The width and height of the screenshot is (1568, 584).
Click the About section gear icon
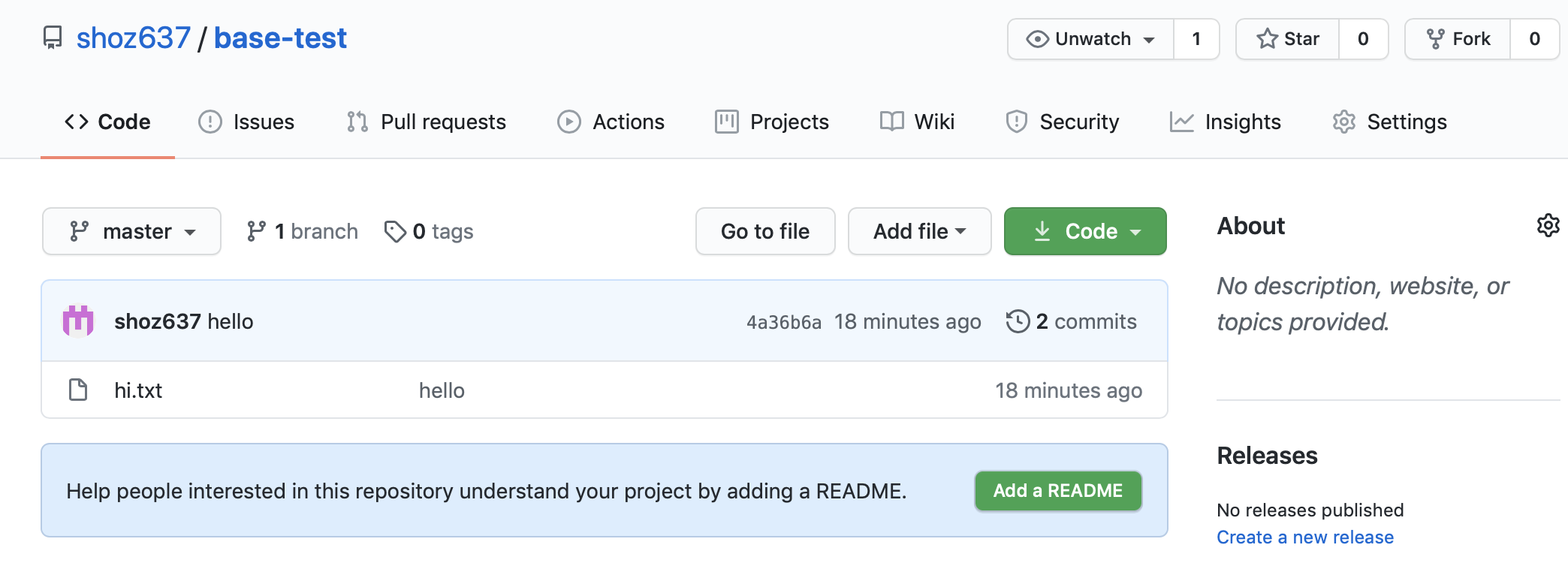point(1548,225)
